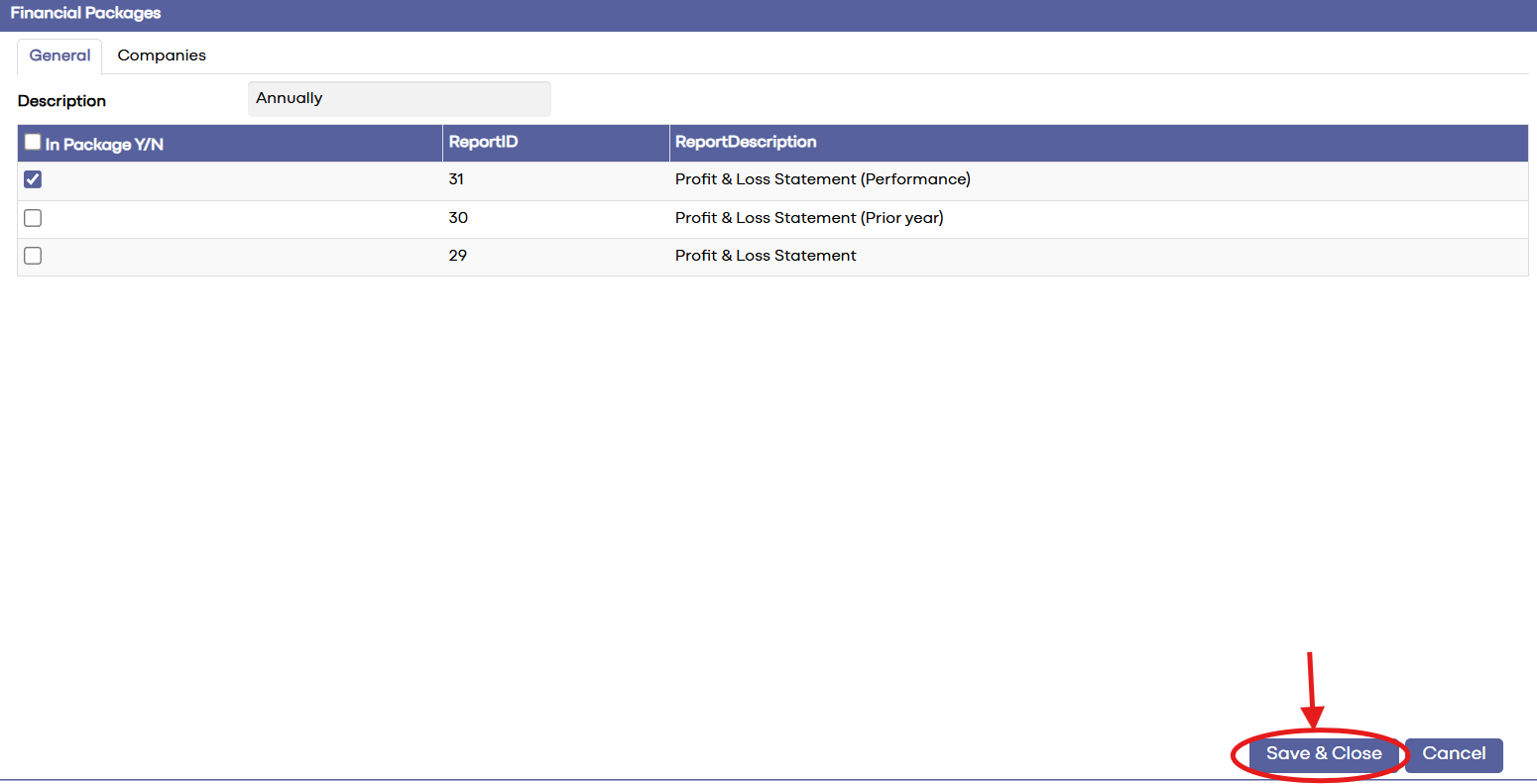Click the Description field containing Annually
Image resolution: width=1537 pixels, height=784 pixels.
pyautogui.click(x=399, y=98)
